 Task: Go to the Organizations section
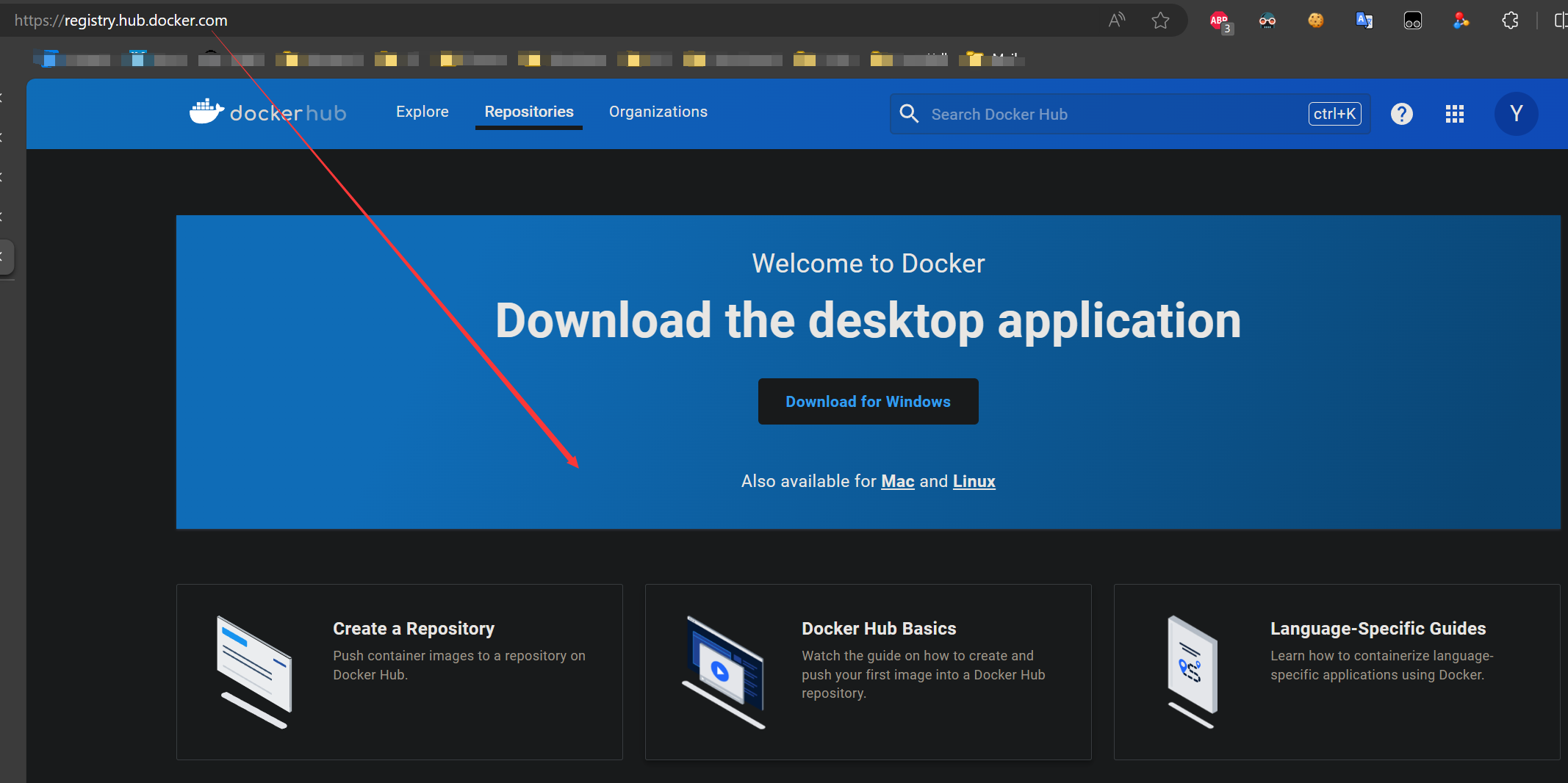pyautogui.click(x=658, y=112)
